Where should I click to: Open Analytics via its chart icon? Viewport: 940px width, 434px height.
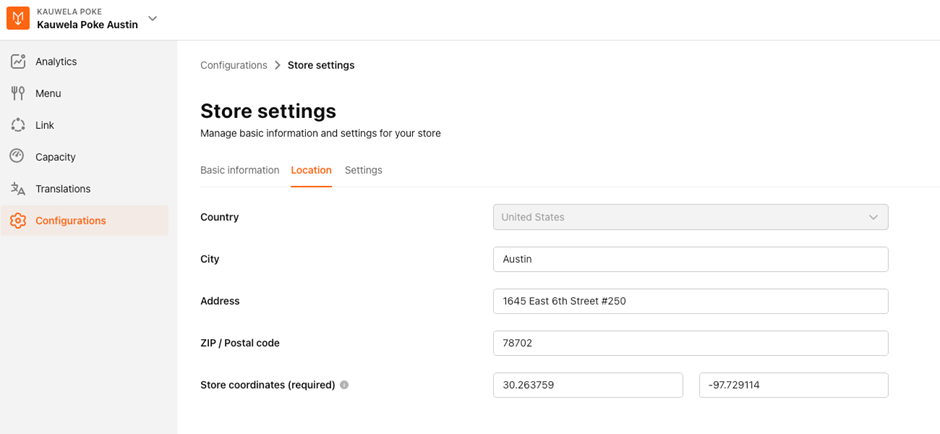(18, 61)
